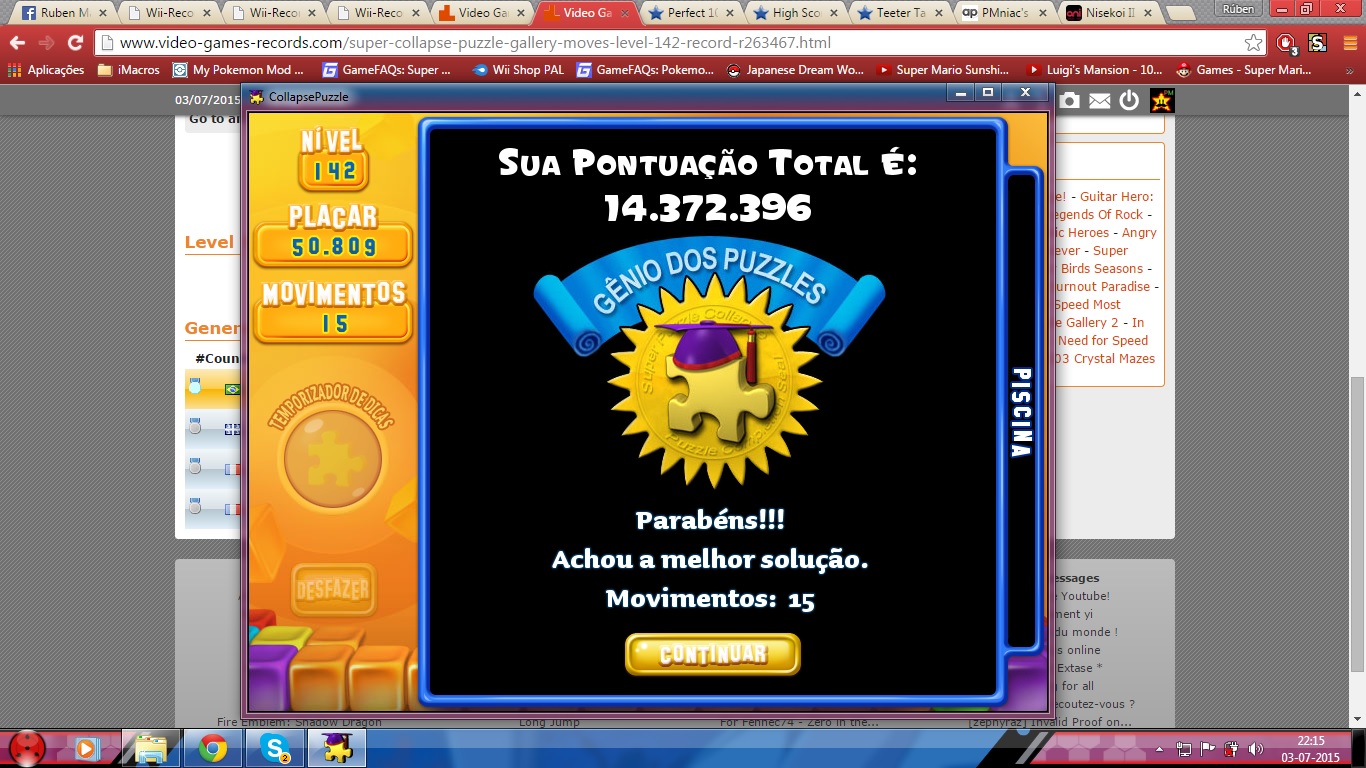Open the envelope messages icon
The height and width of the screenshot is (768, 1366).
click(x=1099, y=100)
